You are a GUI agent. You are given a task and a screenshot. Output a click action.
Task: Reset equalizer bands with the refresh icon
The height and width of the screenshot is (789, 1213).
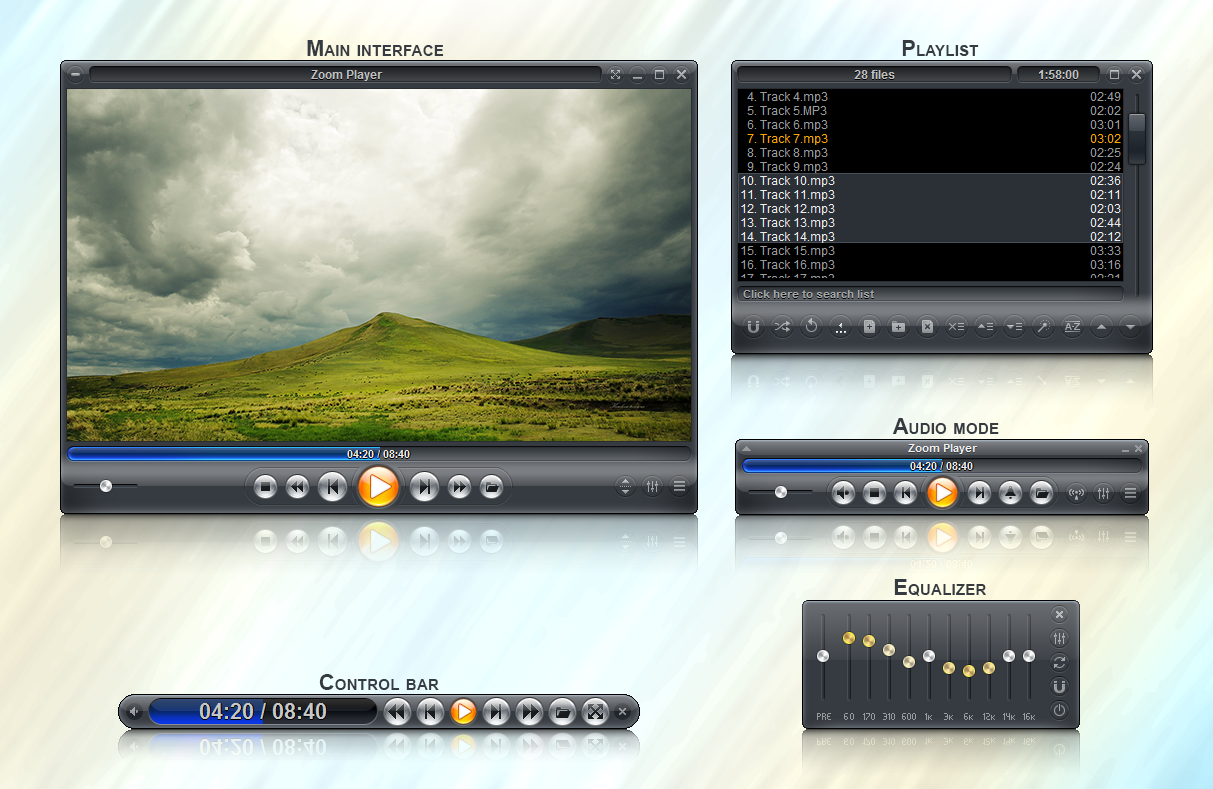coord(1059,662)
